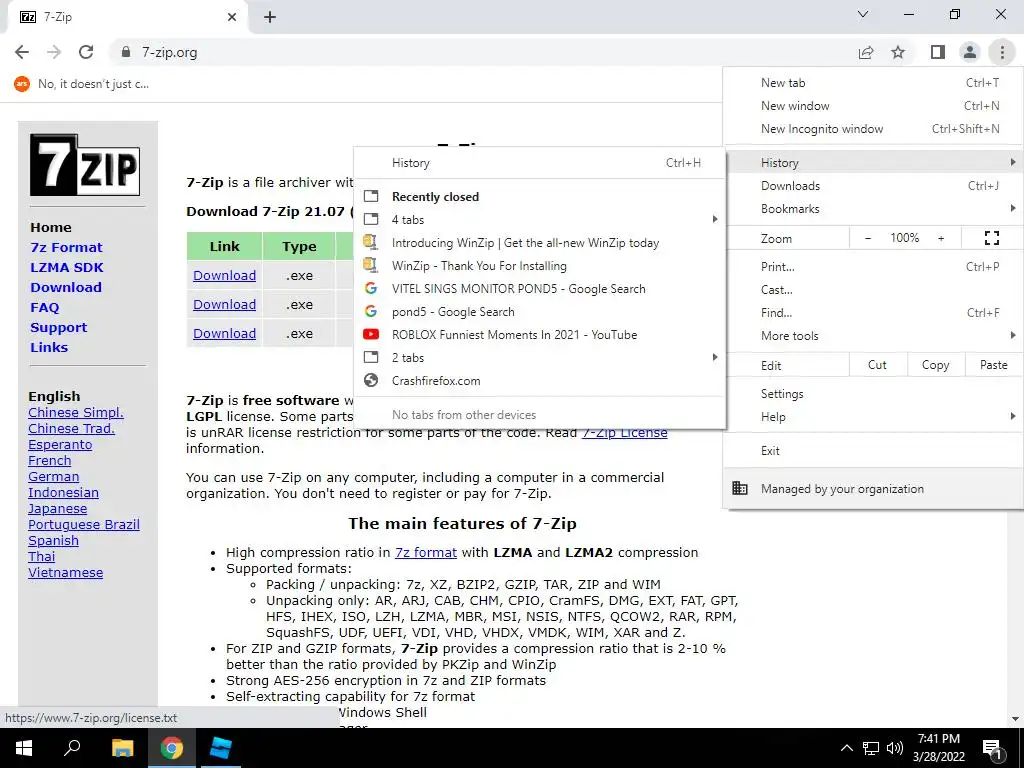
Task: Open Downloads from Chrome menu
Action: click(873, 185)
